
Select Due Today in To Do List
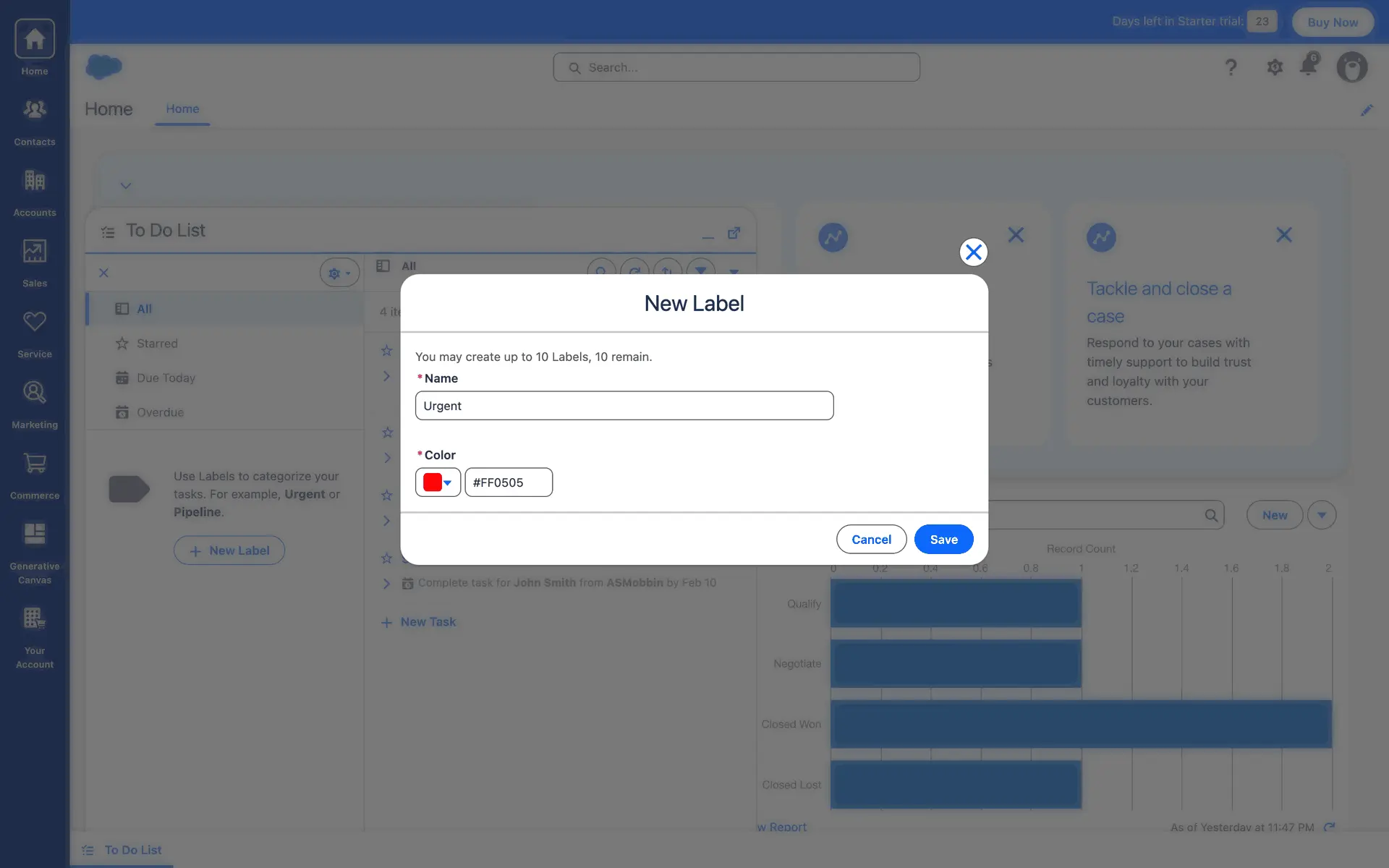(x=166, y=378)
